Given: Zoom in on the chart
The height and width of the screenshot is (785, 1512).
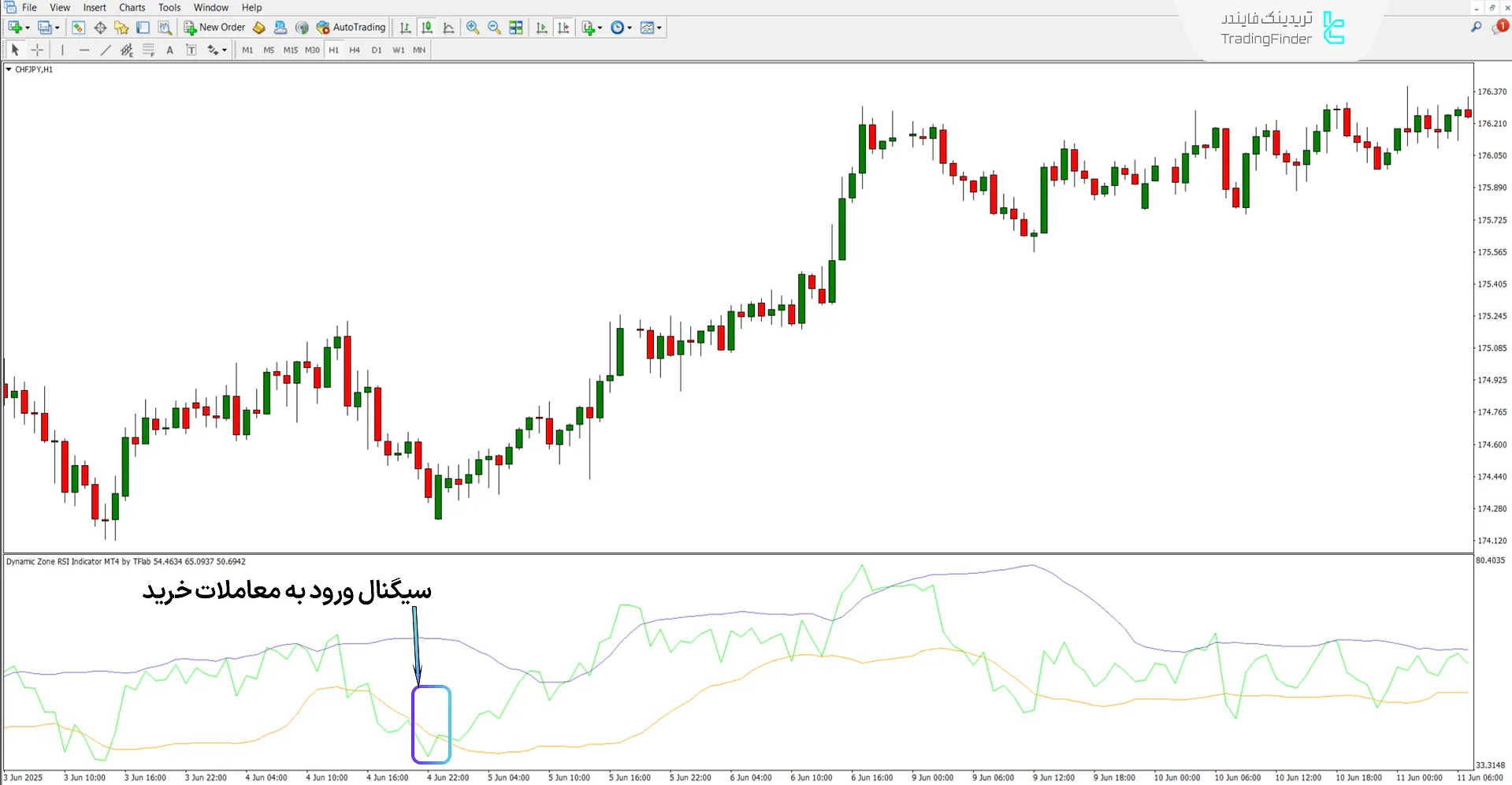Looking at the screenshot, I should tap(473, 28).
